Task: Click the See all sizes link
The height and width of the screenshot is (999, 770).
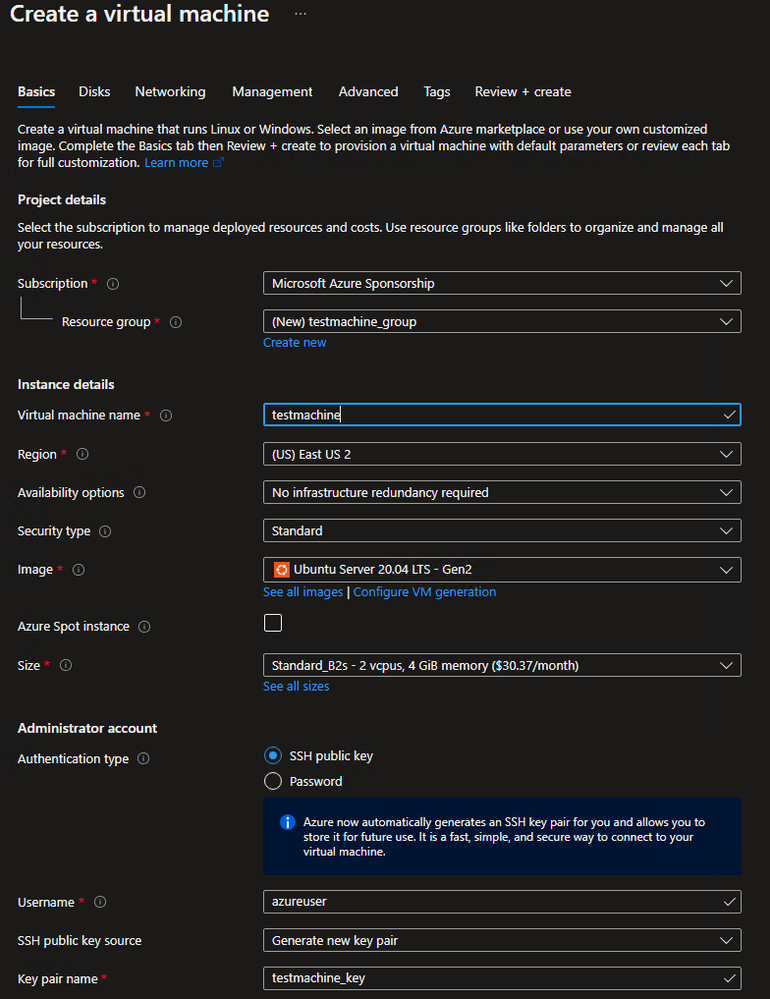Action: point(296,686)
